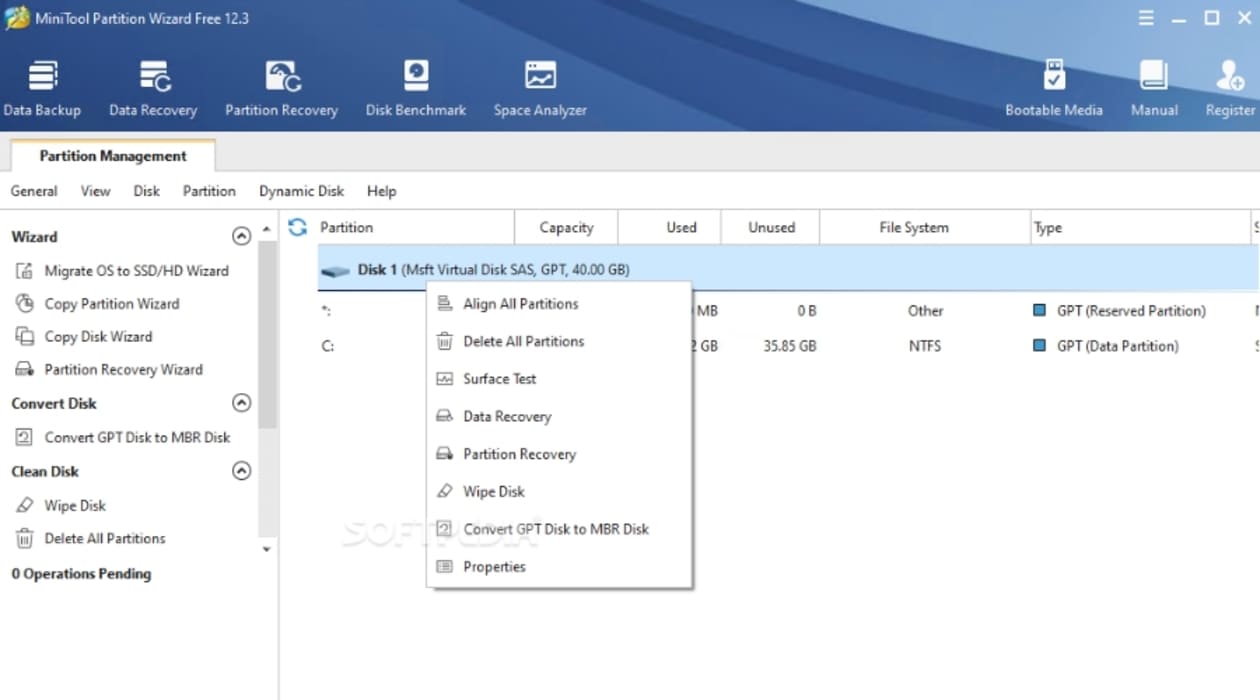This screenshot has height=700, width=1260.
Task: Click the Partition Recovery Wizard icon
Action: click(25, 370)
